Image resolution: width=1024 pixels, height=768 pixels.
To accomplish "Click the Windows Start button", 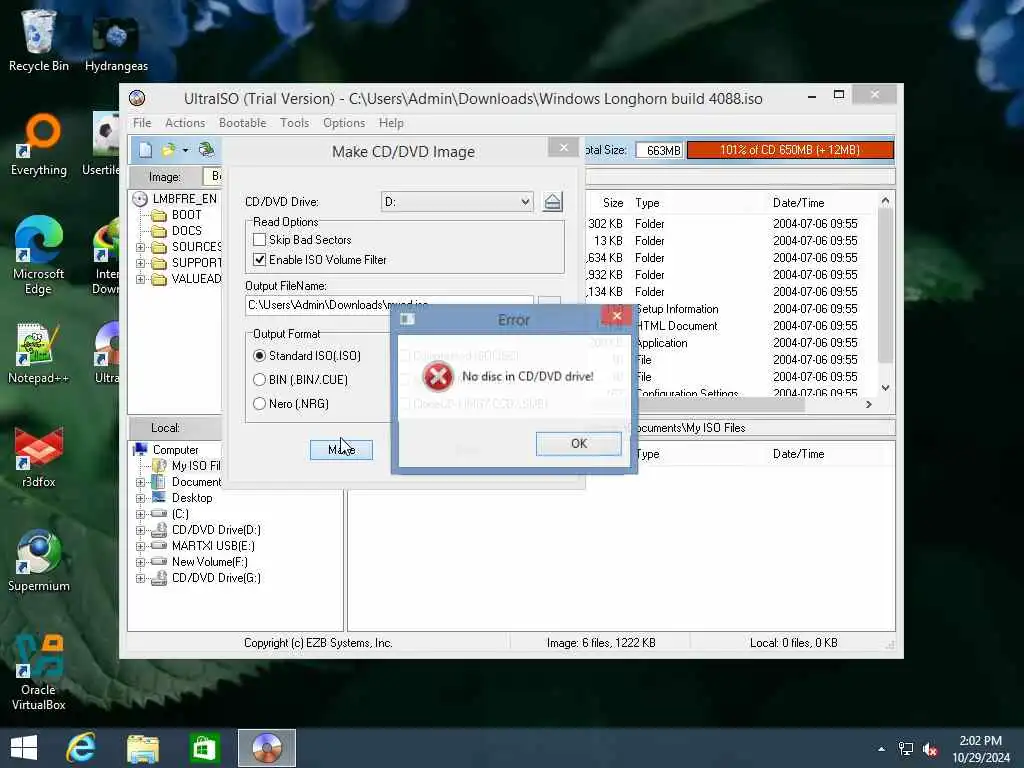I will pyautogui.click(x=24, y=748).
